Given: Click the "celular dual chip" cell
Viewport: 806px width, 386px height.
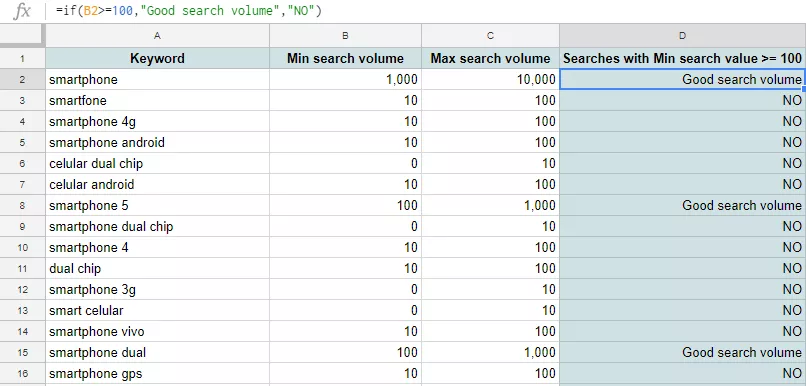Looking at the screenshot, I should pos(157,163).
